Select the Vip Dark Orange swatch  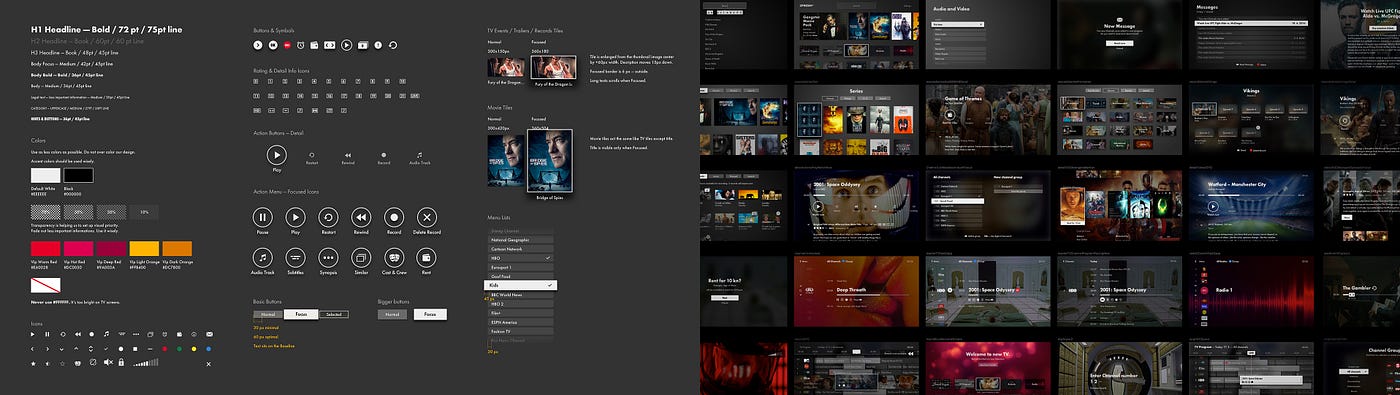coord(177,247)
